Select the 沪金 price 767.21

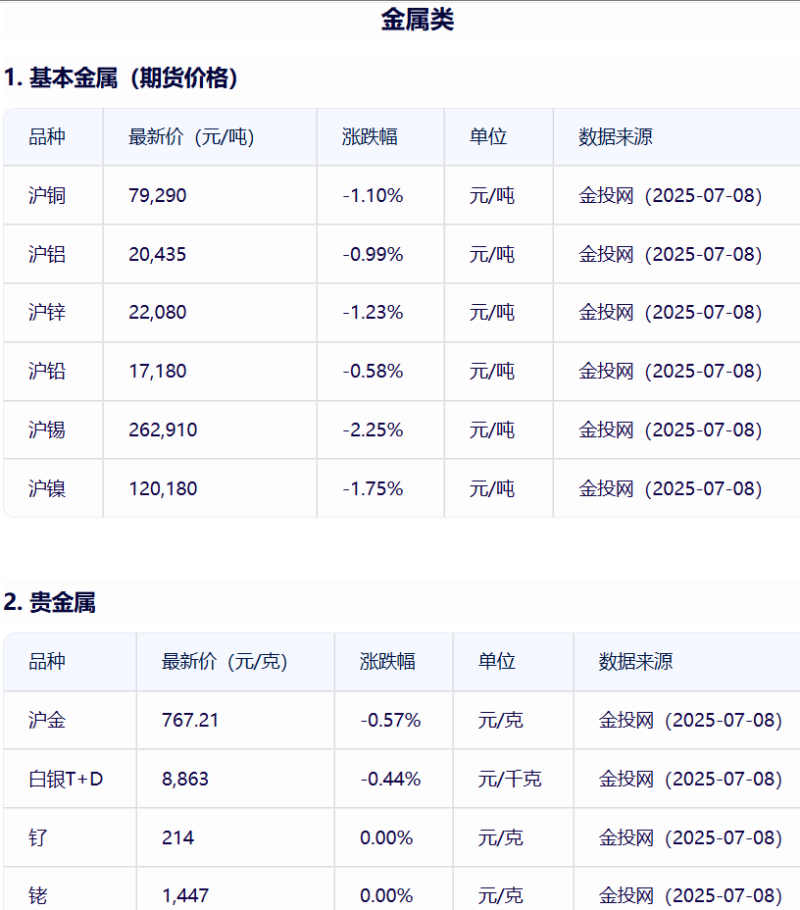[190, 720]
